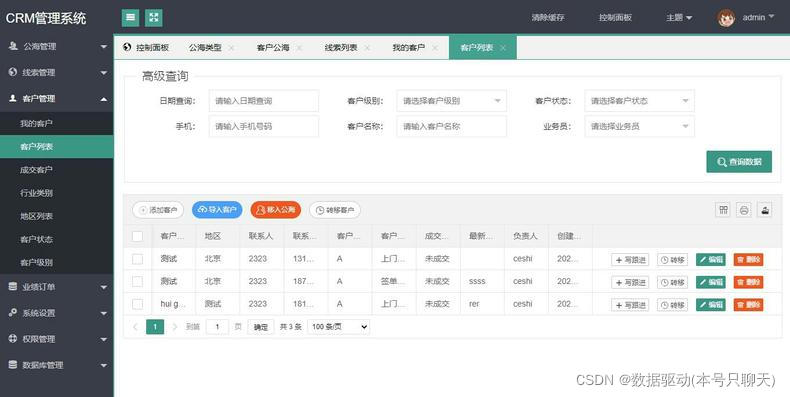
Task: Toggle fullscreen with the expand icon
Action: [x=154, y=18]
